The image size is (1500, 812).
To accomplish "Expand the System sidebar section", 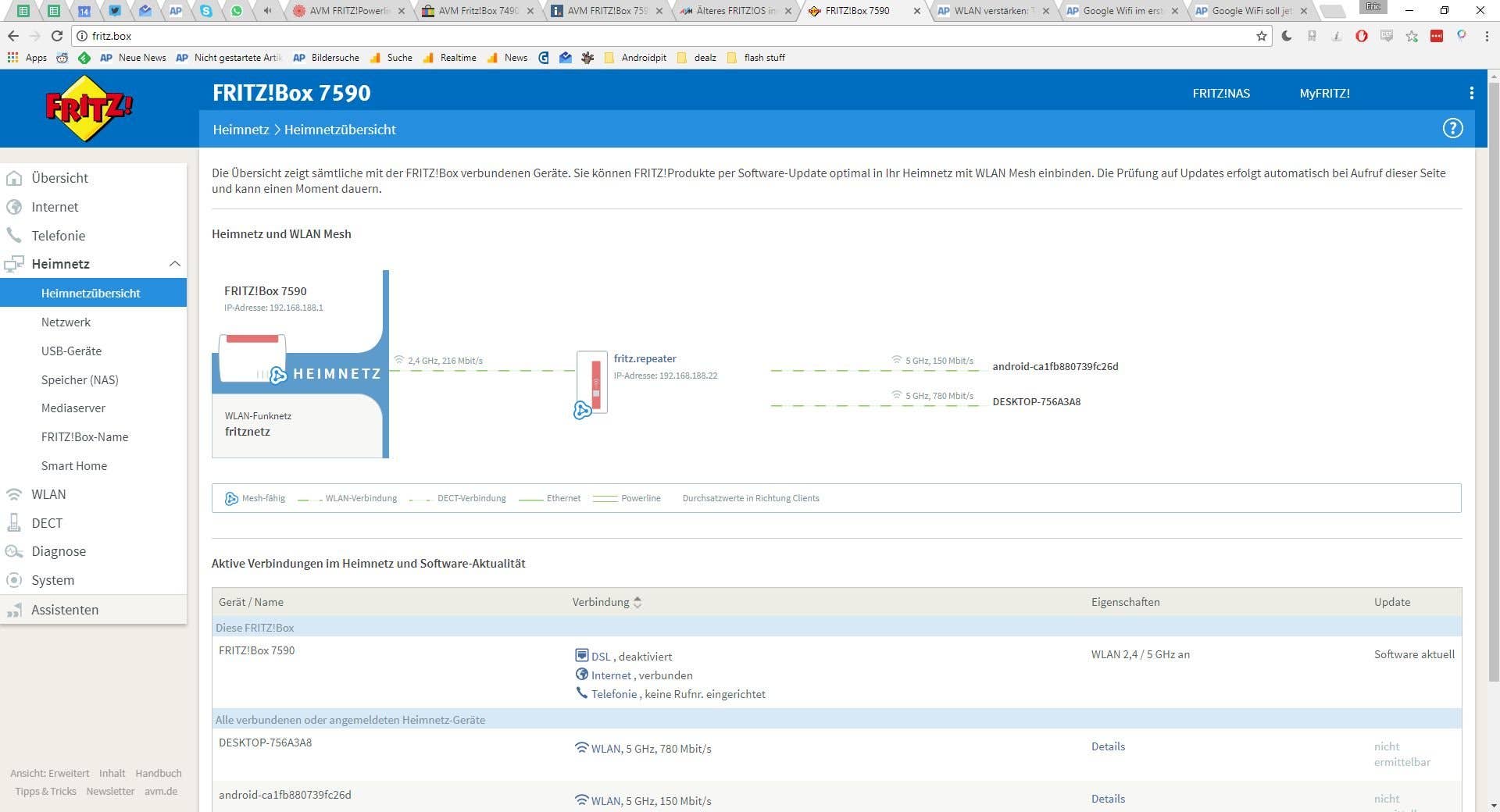I will [x=52, y=580].
